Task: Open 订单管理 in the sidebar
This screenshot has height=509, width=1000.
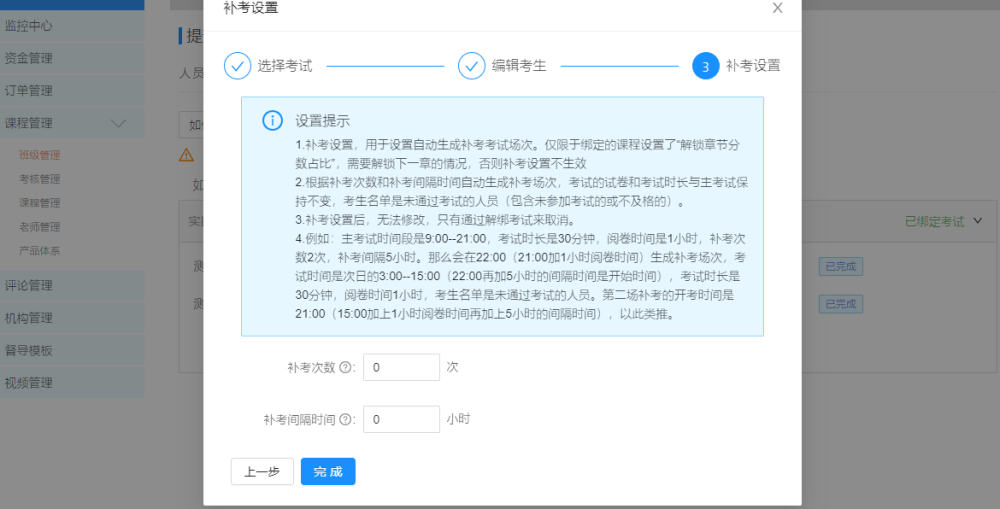Action: point(72,91)
